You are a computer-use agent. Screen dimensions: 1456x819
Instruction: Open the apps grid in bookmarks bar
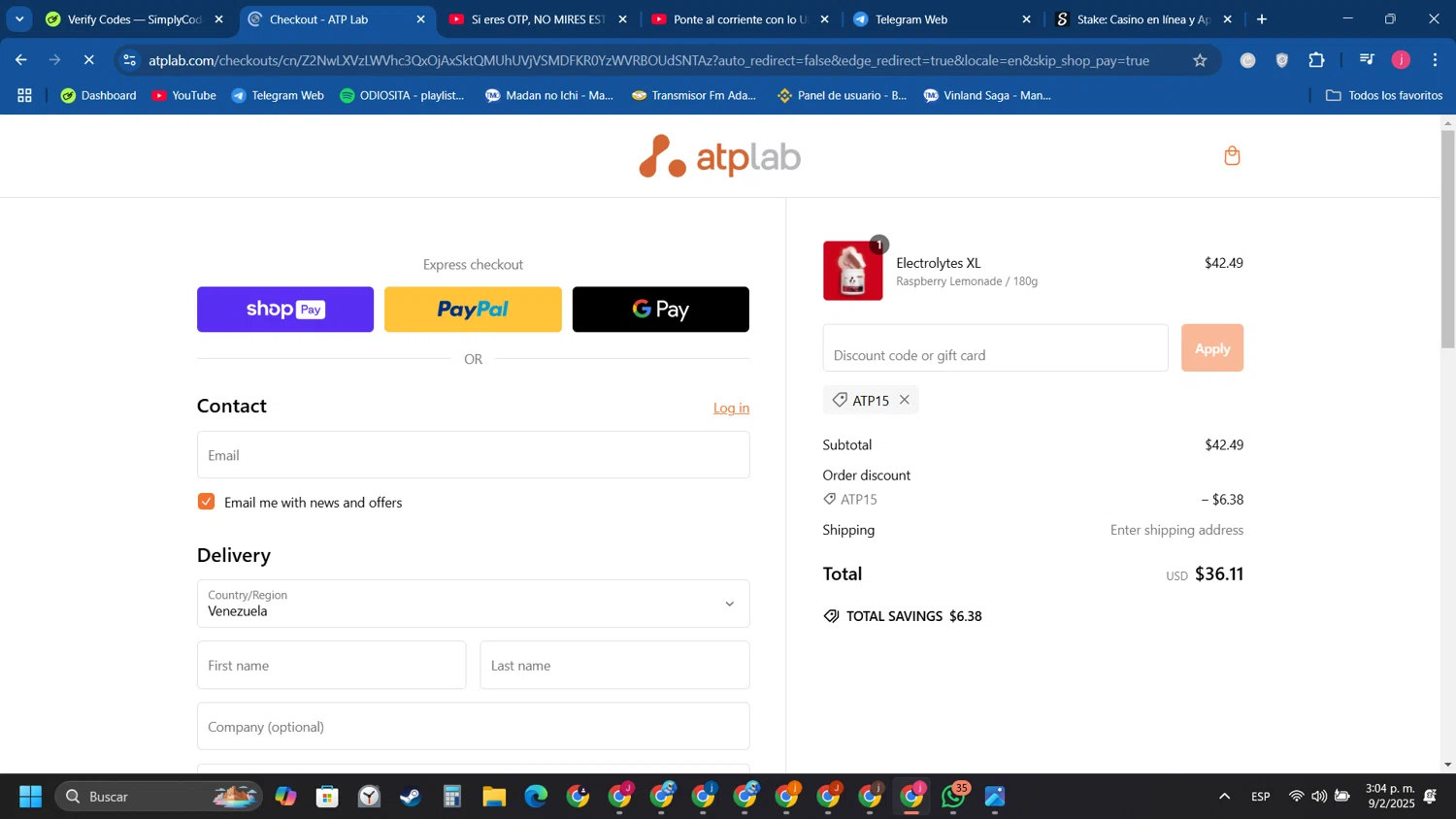click(25, 95)
